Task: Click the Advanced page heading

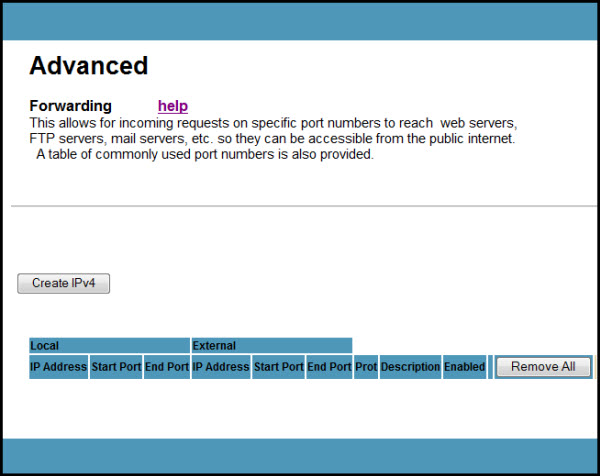Action: tap(89, 66)
